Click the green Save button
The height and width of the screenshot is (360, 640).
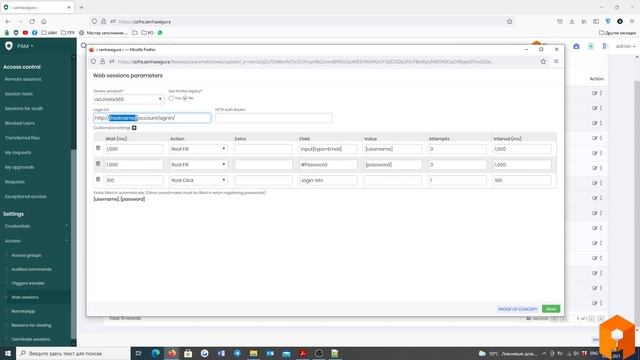point(551,309)
